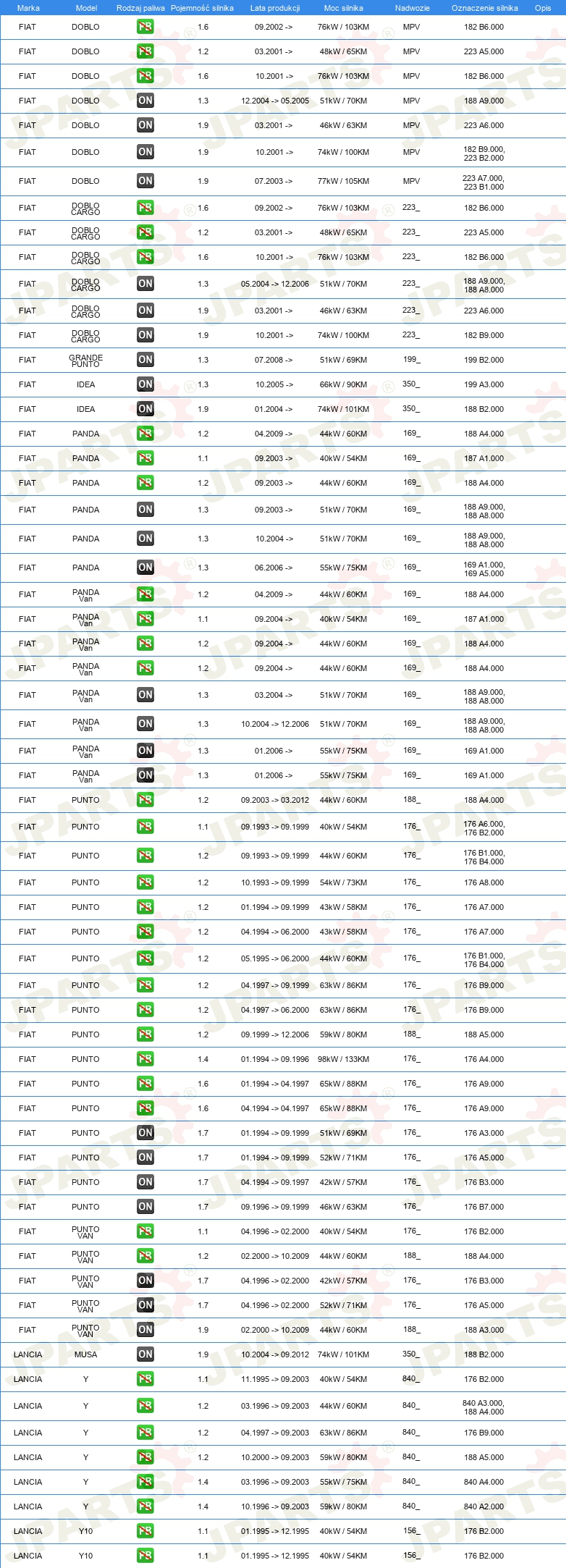566x1568 pixels.
Task: Click ON icon in IDEA 1.3 row
Action: click(145, 384)
